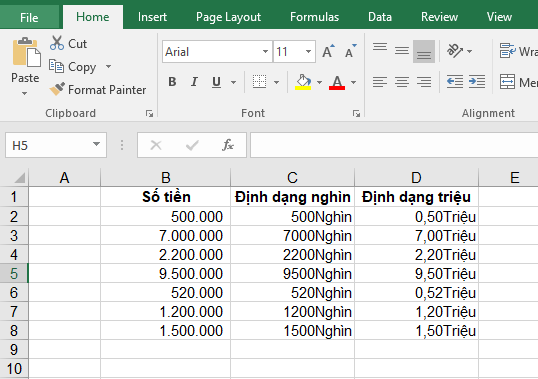Select the header cell Định dạng nghìn

(x=292, y=197)
